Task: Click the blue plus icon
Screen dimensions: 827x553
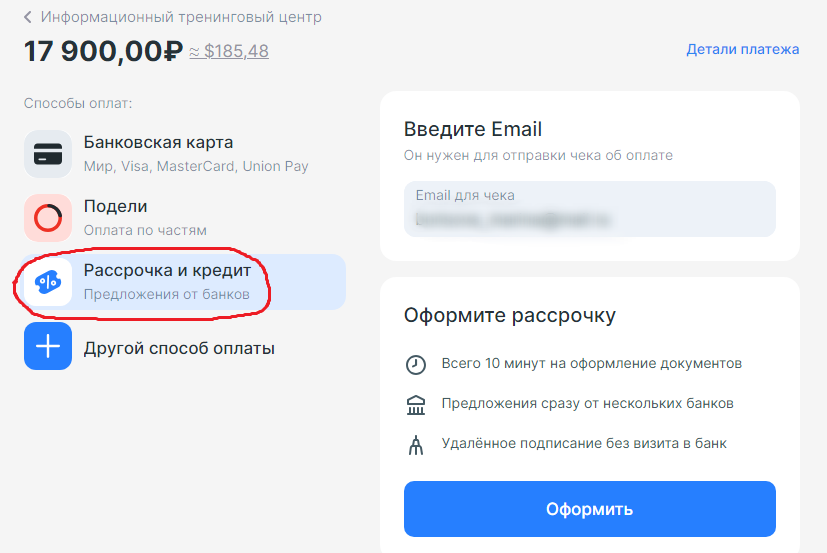Action: [x=48, y=346]
